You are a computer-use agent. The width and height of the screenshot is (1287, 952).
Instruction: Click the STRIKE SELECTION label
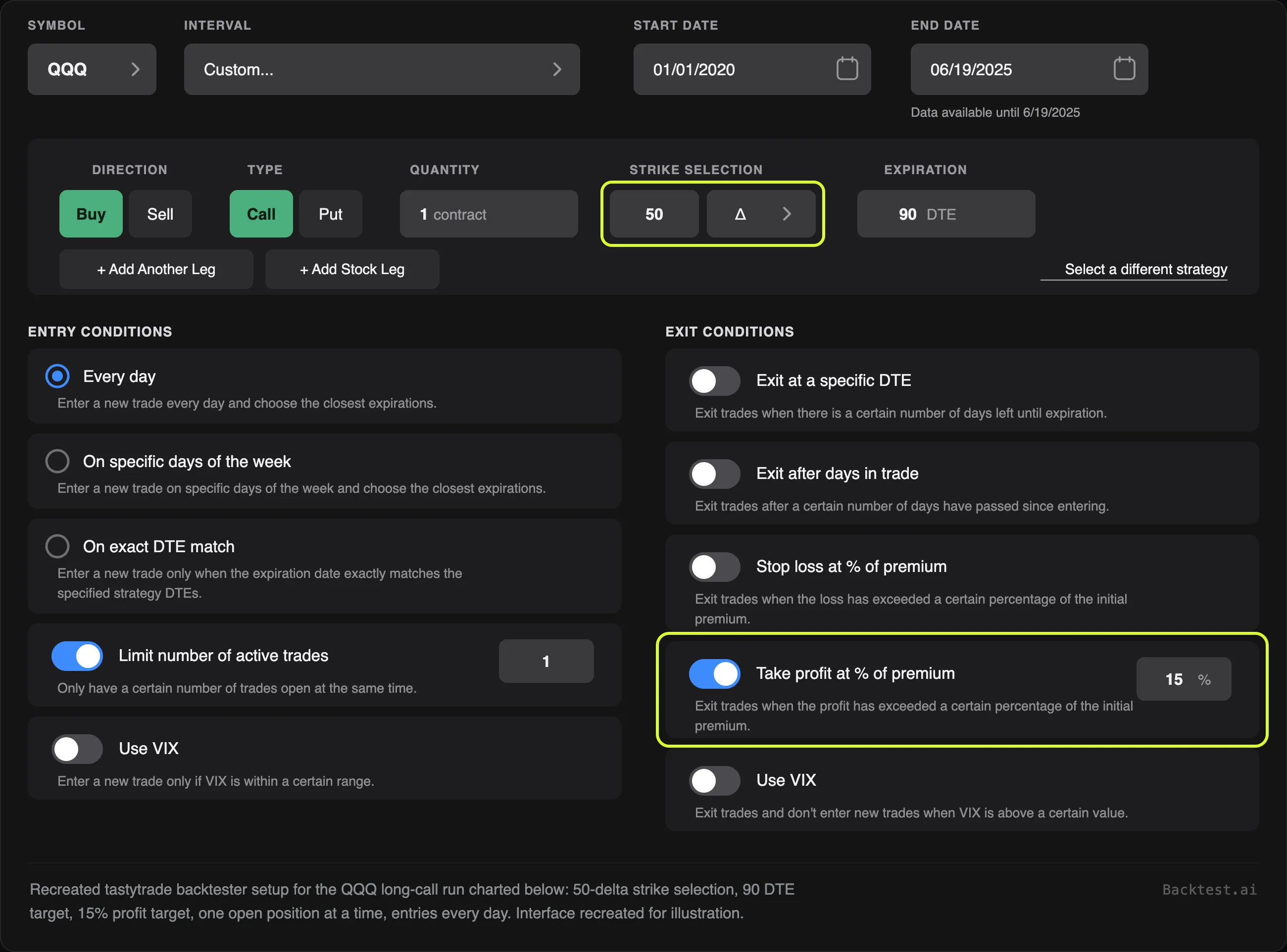(695, 169)
